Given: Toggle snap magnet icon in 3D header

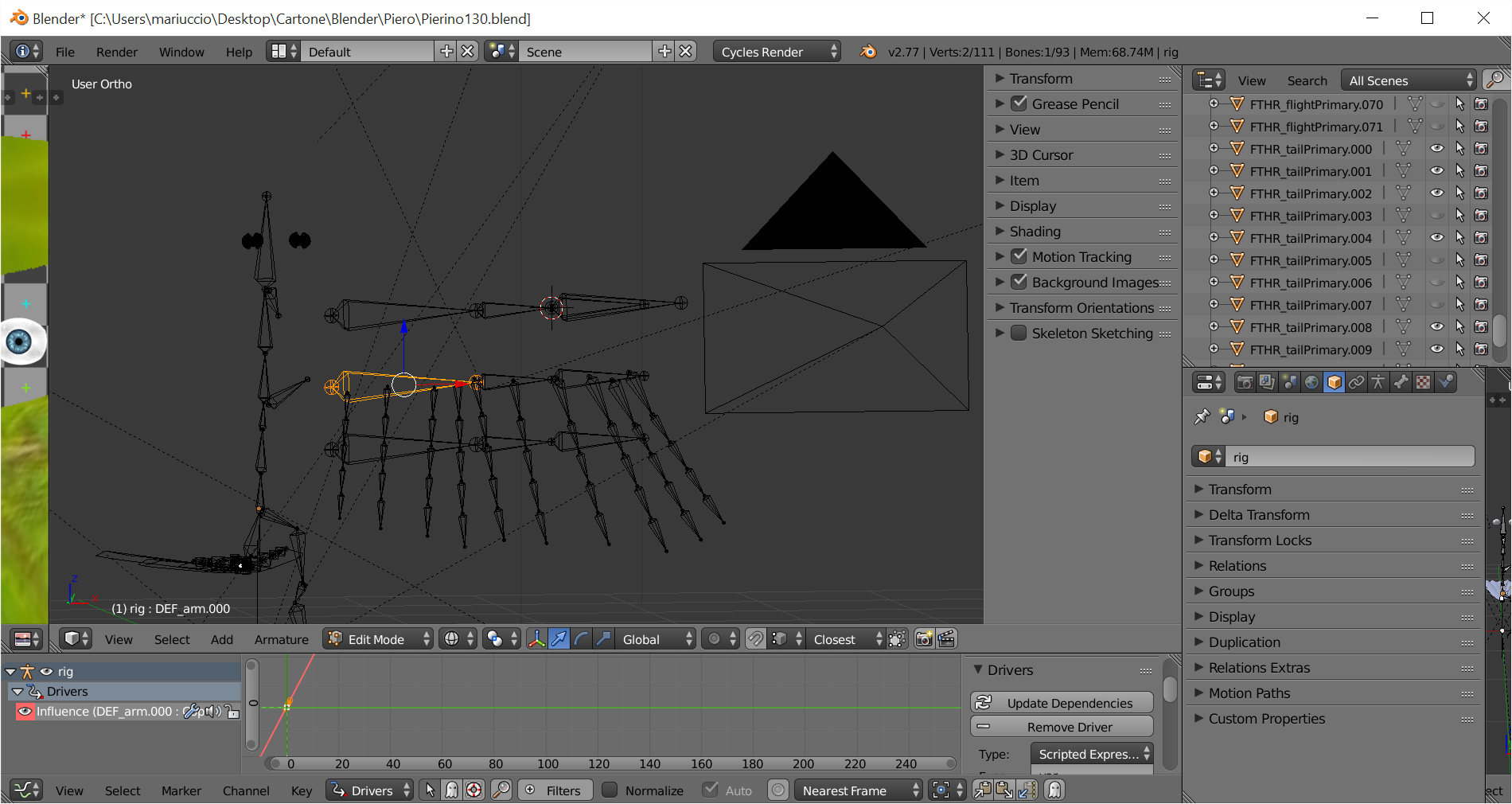Looking at the screenshot, I should tap(756, 639).
